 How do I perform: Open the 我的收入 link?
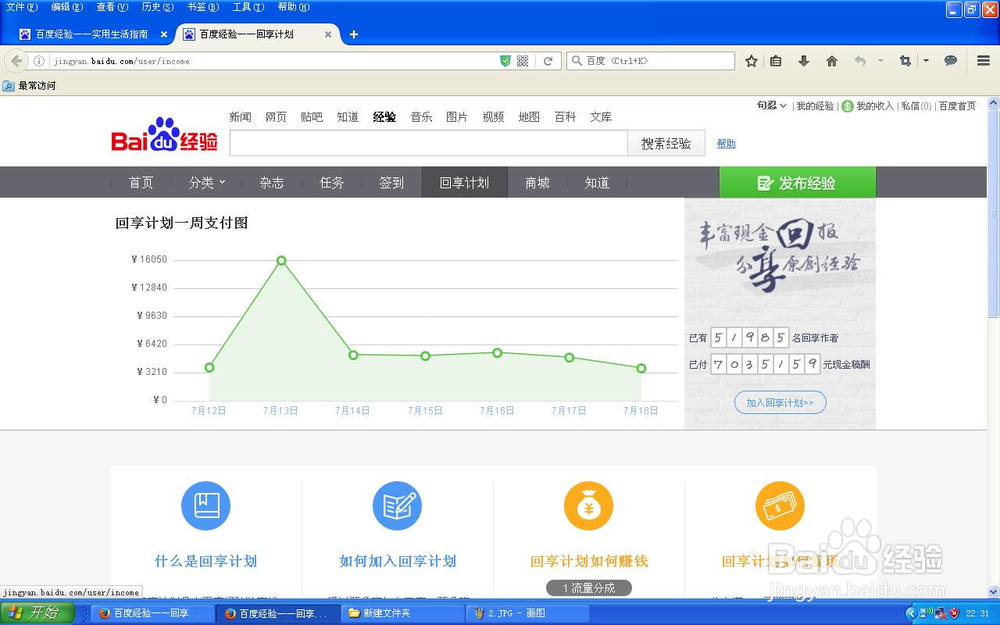click(874, 106)
